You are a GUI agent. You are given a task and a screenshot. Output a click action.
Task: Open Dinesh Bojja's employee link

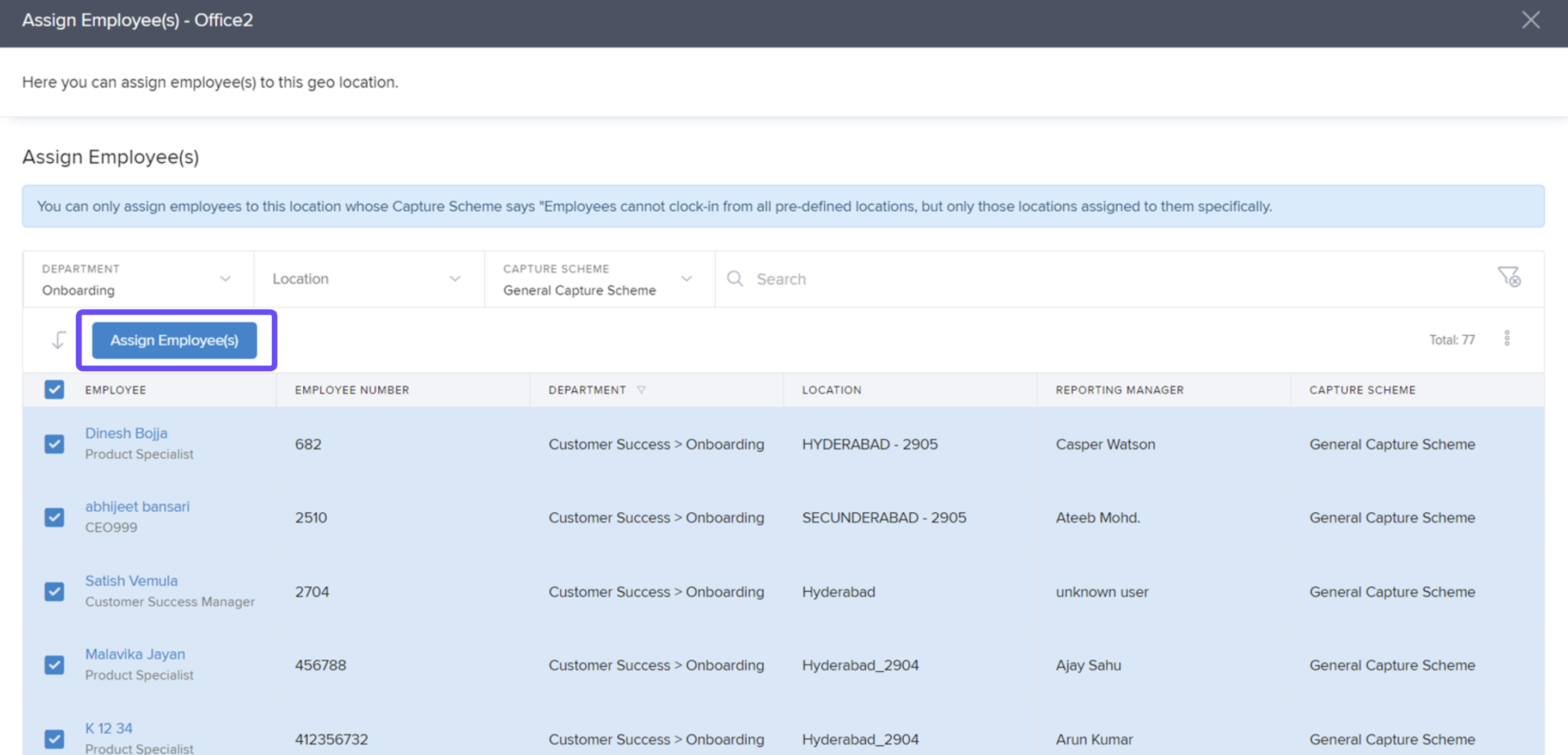click(126, 433)
